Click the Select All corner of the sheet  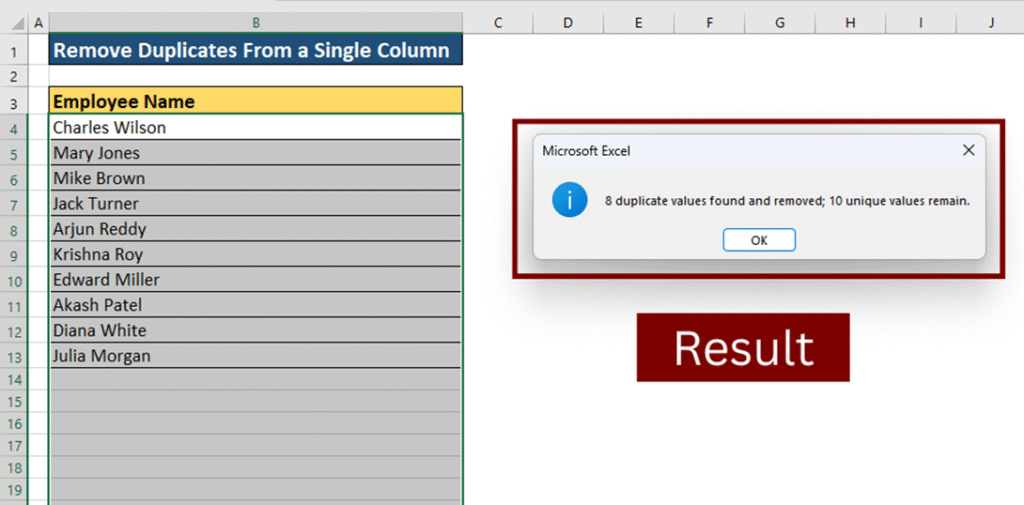(x=14, y=23)
